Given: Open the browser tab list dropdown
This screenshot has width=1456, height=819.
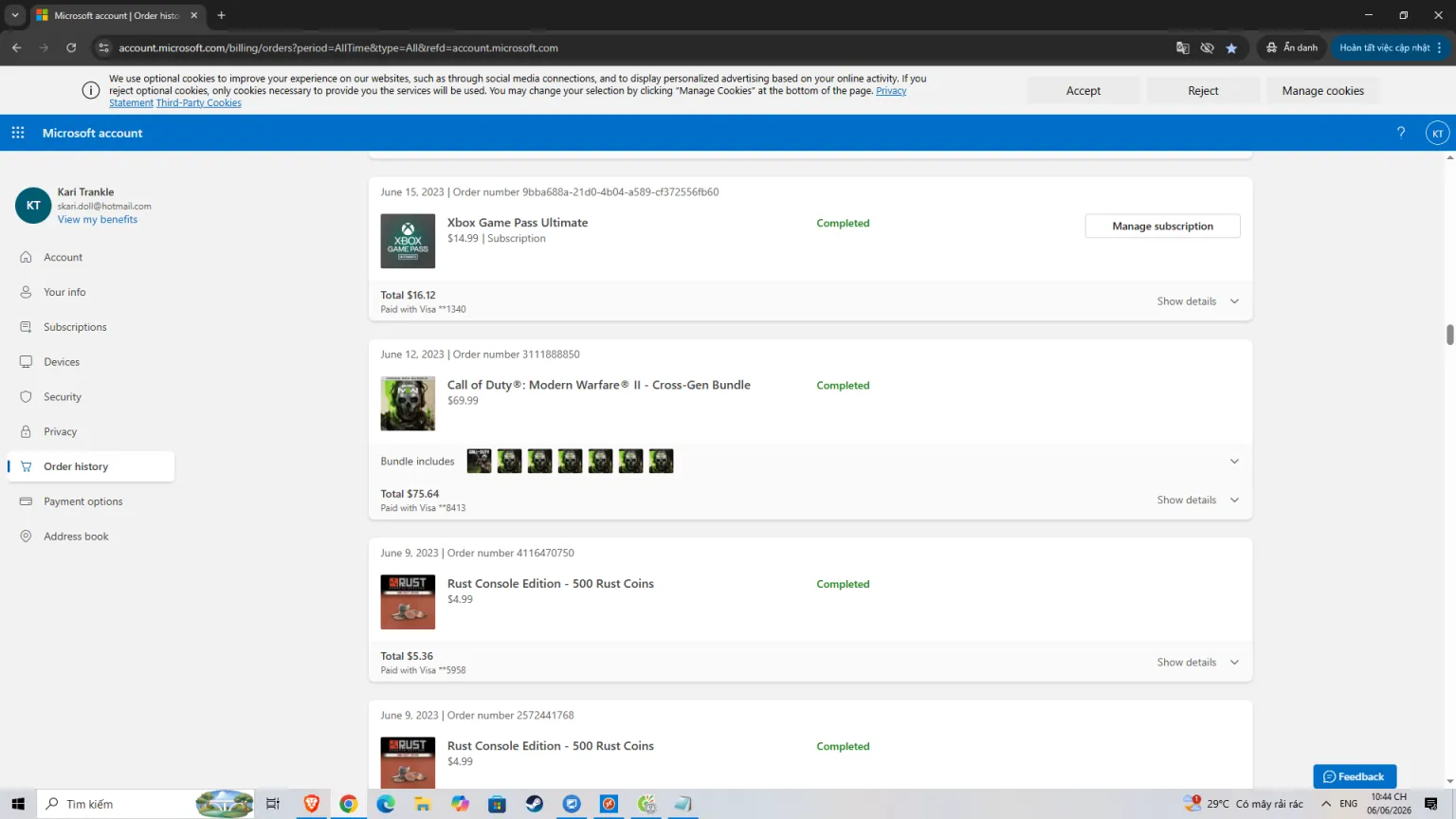Looking at the screenshot, I should pos(15,15).
